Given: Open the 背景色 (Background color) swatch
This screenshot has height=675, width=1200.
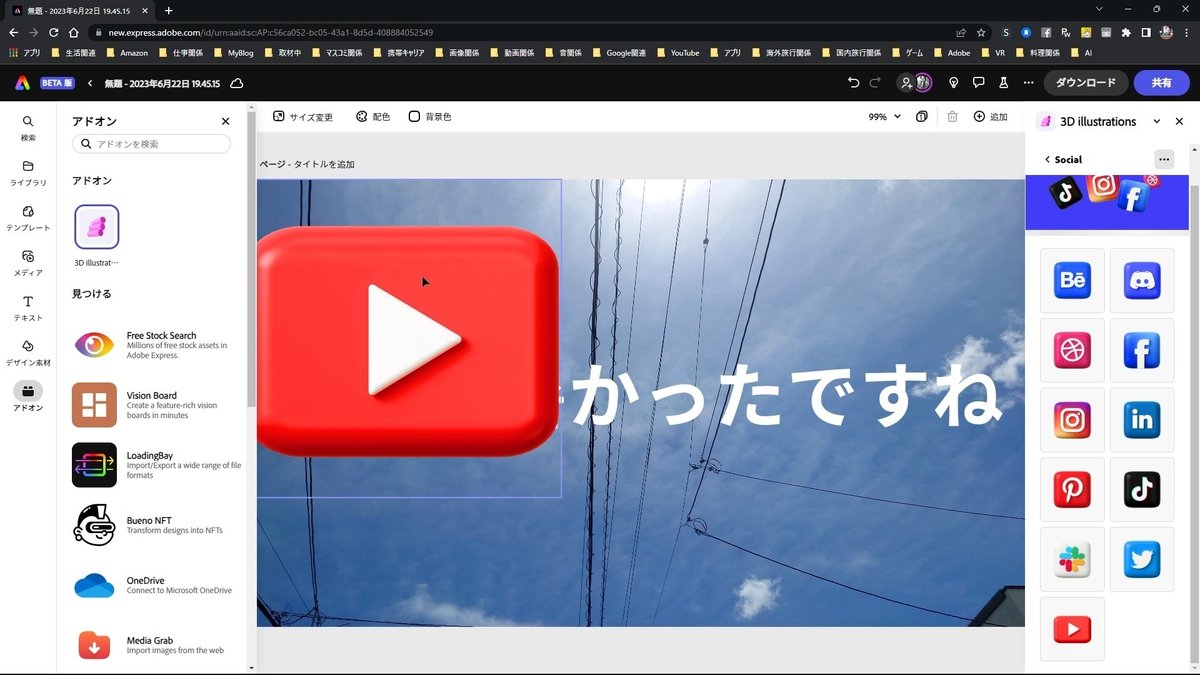Looking at the screenshot, I should (x=430, y=117).
